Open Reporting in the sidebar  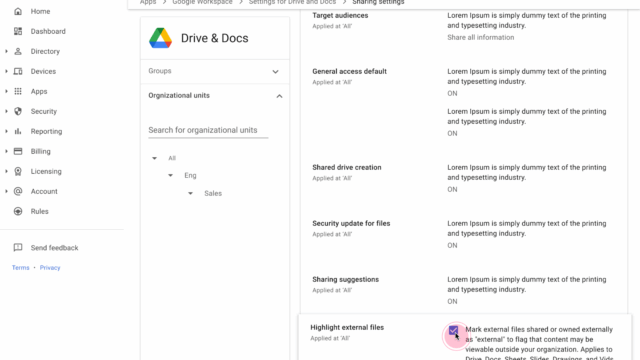(x=47, y=131)
